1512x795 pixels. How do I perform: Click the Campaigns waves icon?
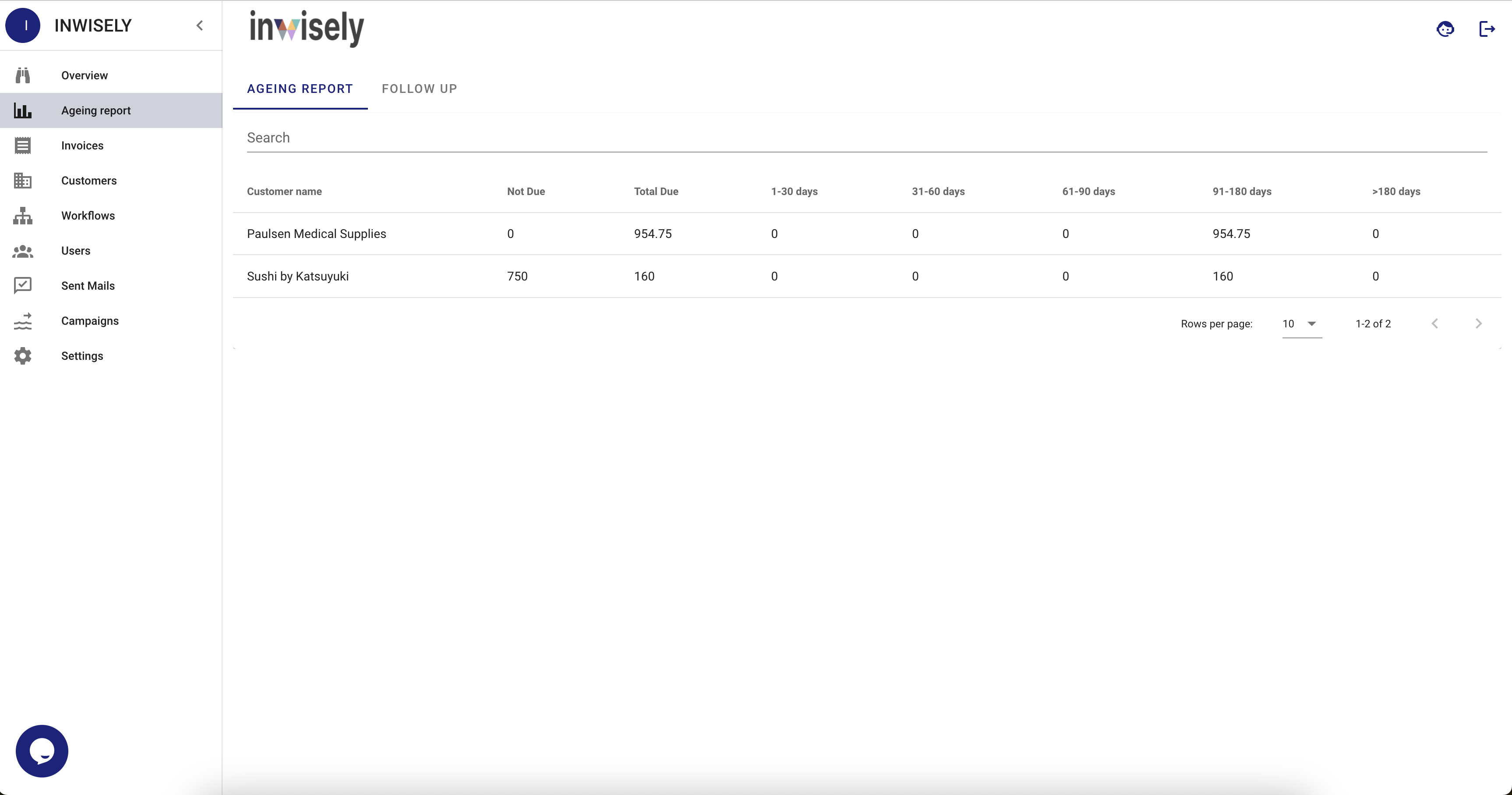pos(22,320)
